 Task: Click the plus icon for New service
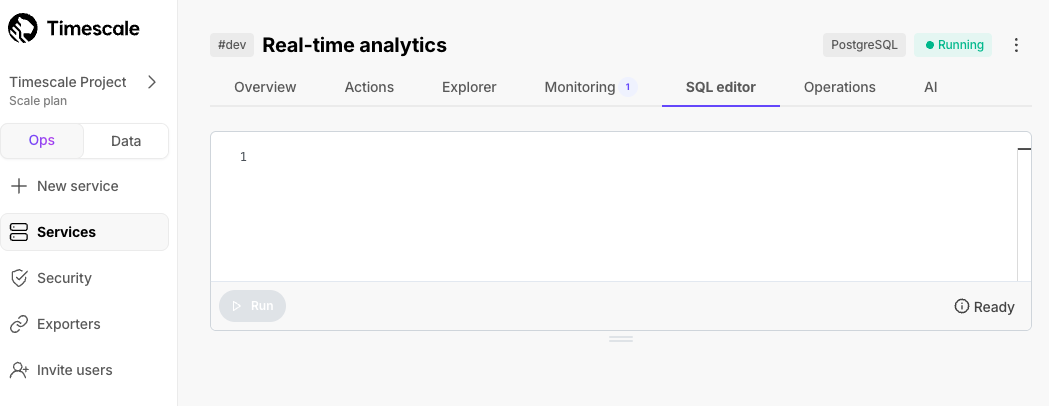[19, 186]
